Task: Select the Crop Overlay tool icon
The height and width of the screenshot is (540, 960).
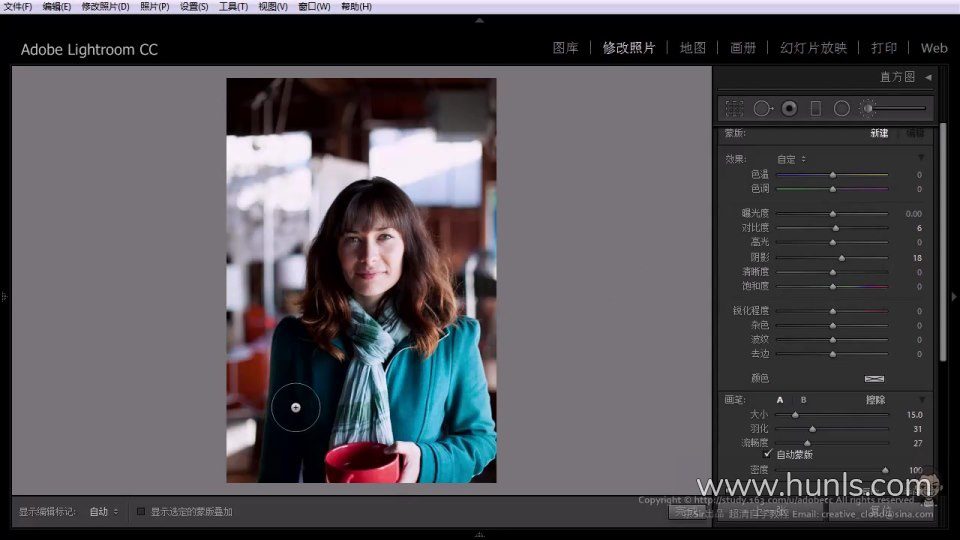Action: coord(734,108)
